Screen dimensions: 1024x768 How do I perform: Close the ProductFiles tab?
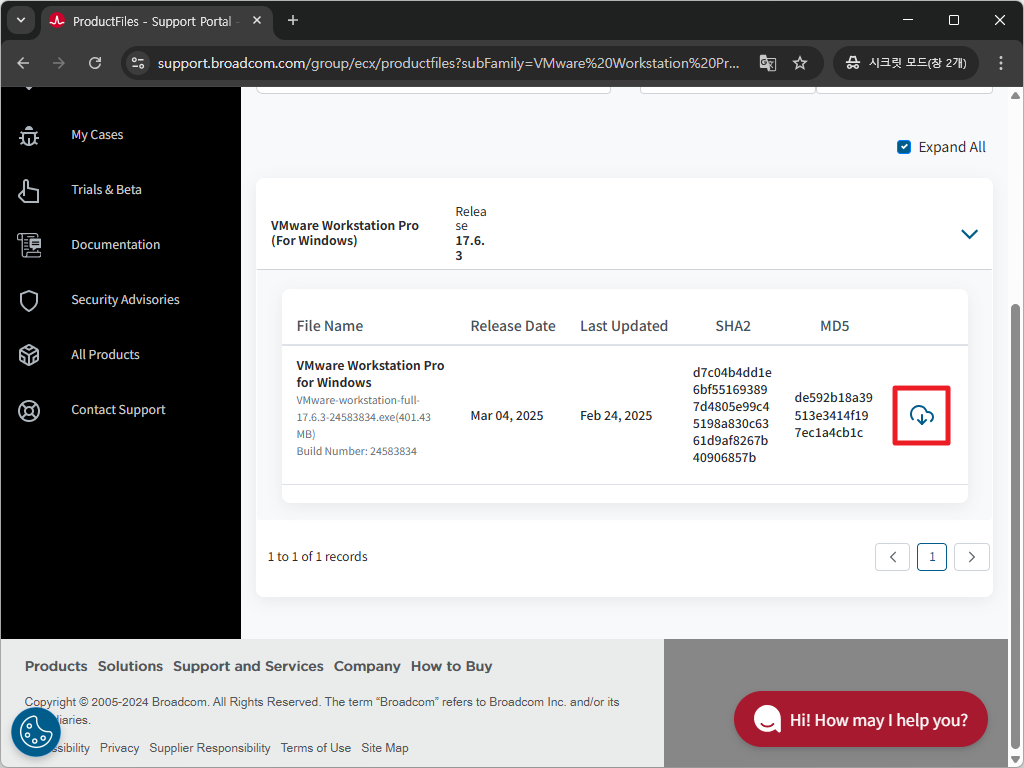(x=257, y=20)
